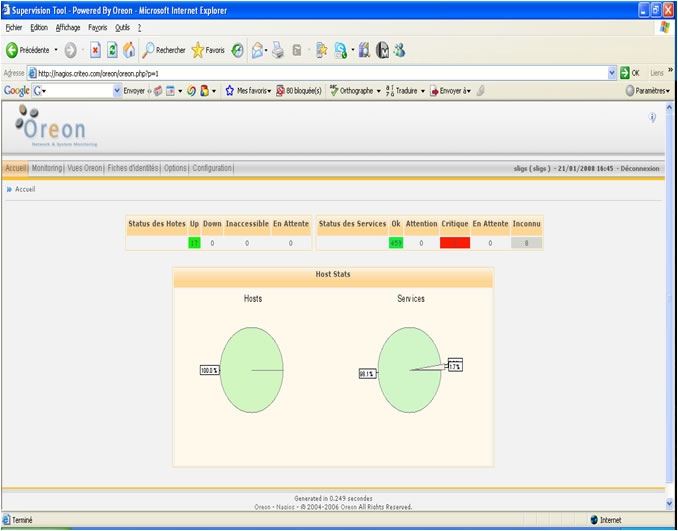Image resolution: width=678 pixels, height=531 pixels.
Task: Open the Monitoring tab
Action: [x=46, y=168]
